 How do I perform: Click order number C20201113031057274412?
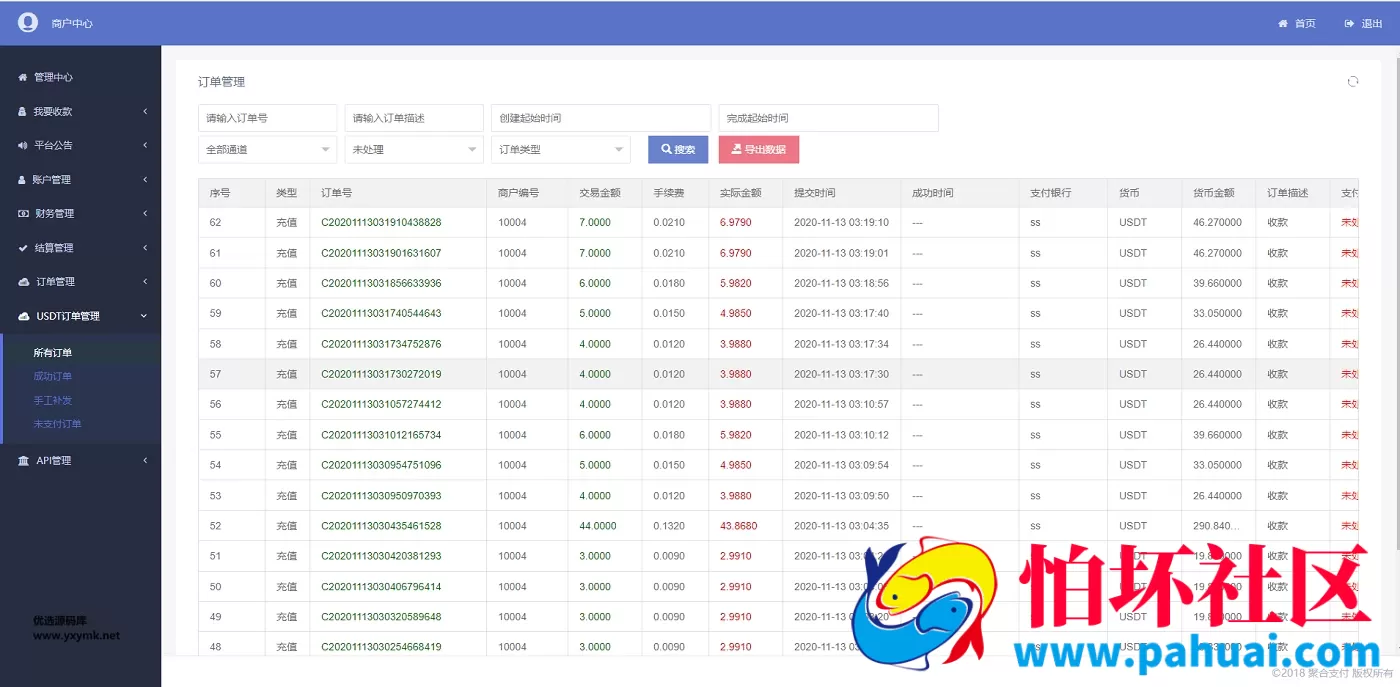[381, 404]
